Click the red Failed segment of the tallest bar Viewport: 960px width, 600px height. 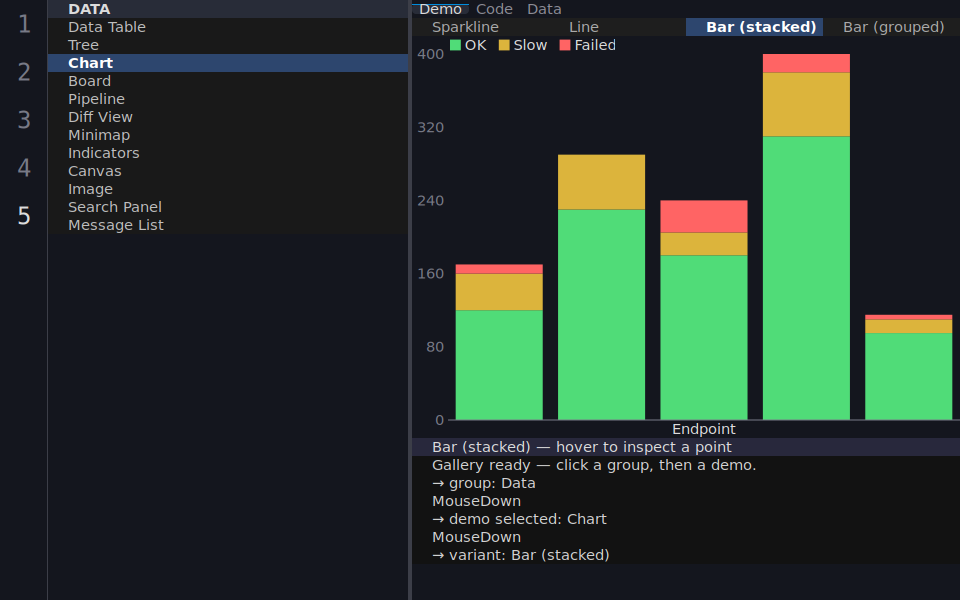pyautogui.click(x=806, y=64)
